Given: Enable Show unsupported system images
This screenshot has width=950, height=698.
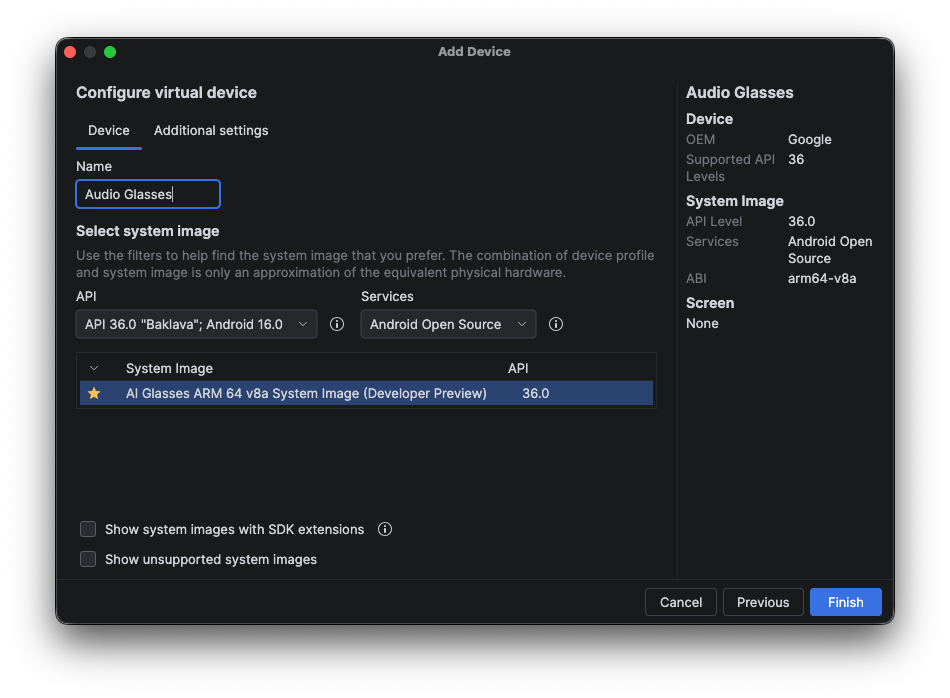Looking at the screenshot, I should (x=88, y=559).
